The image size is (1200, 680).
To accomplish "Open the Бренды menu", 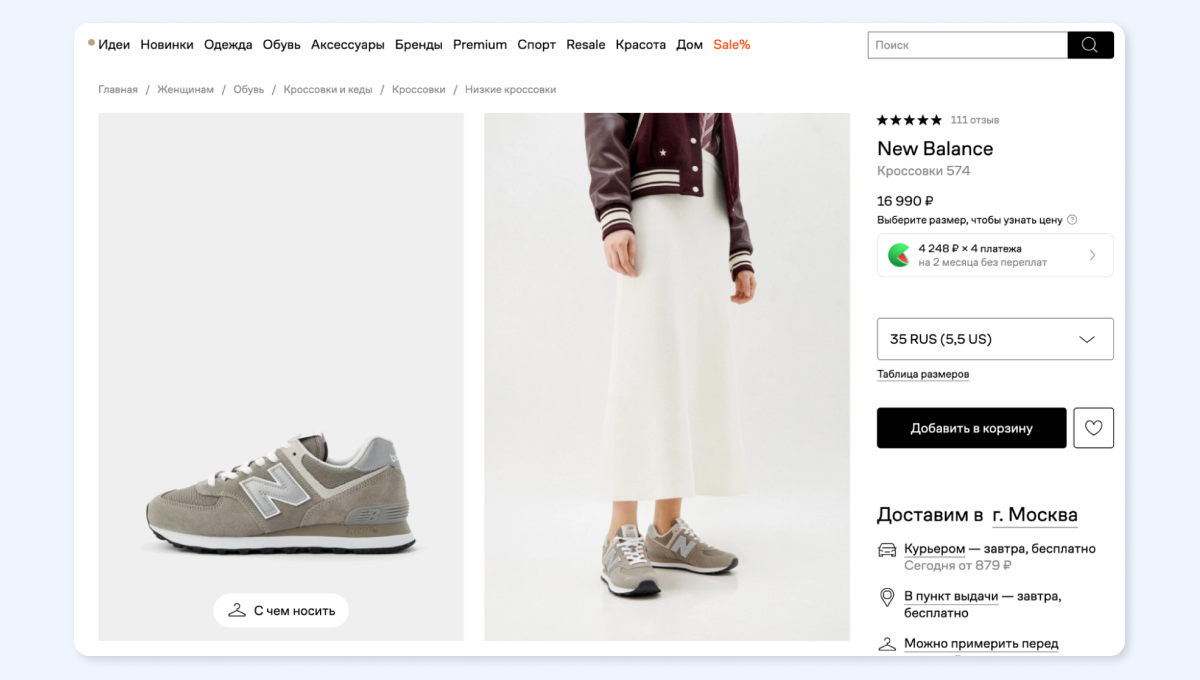I will (x=419, y=45).
